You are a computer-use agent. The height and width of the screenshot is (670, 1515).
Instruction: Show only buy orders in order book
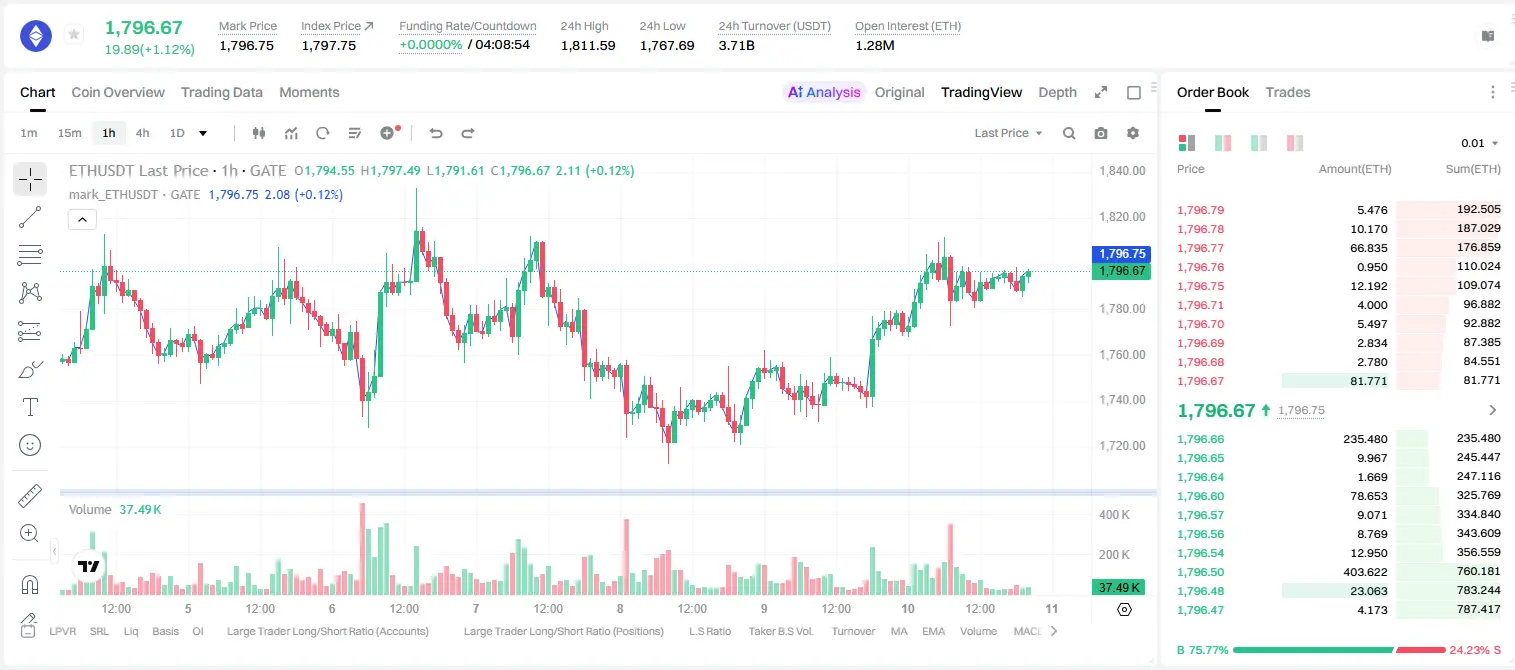(1259, 143)
